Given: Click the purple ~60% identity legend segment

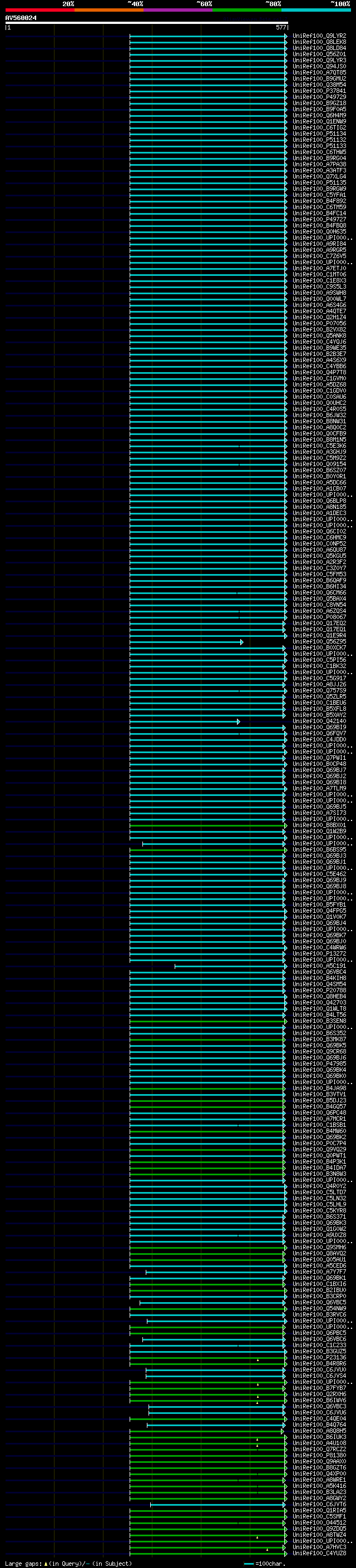Looking at the screenshot, I should click(x=177, y=10).
